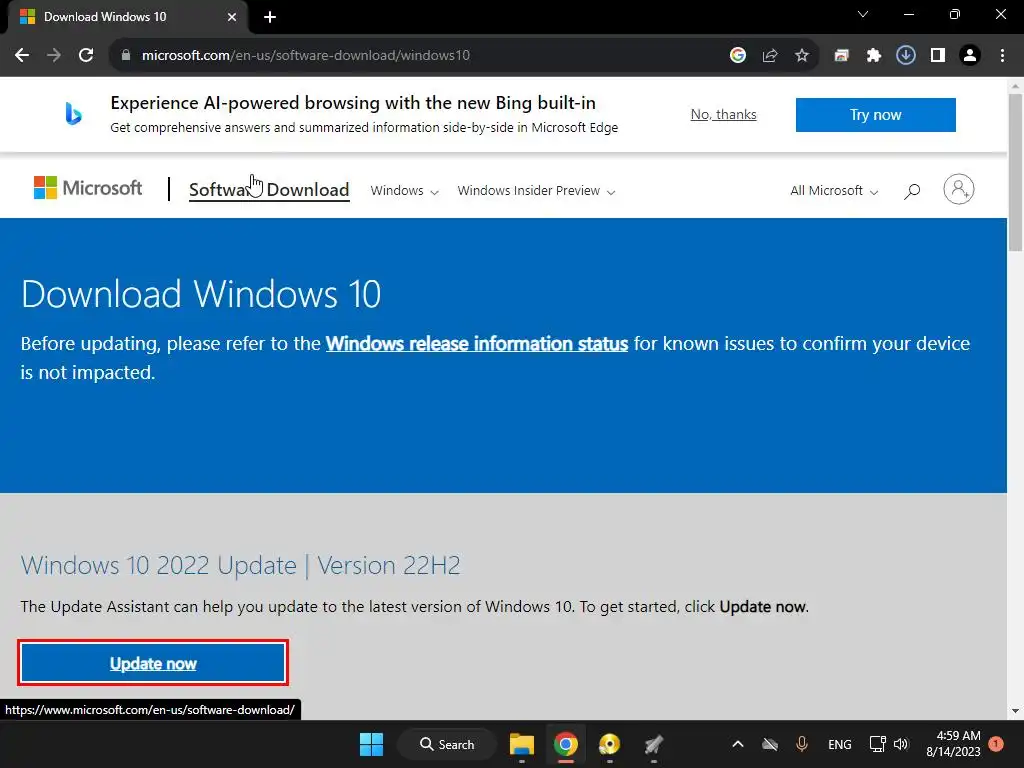Show hidden system tray icons
This screenshot has width=1024, height=768.
click(738, 744)
